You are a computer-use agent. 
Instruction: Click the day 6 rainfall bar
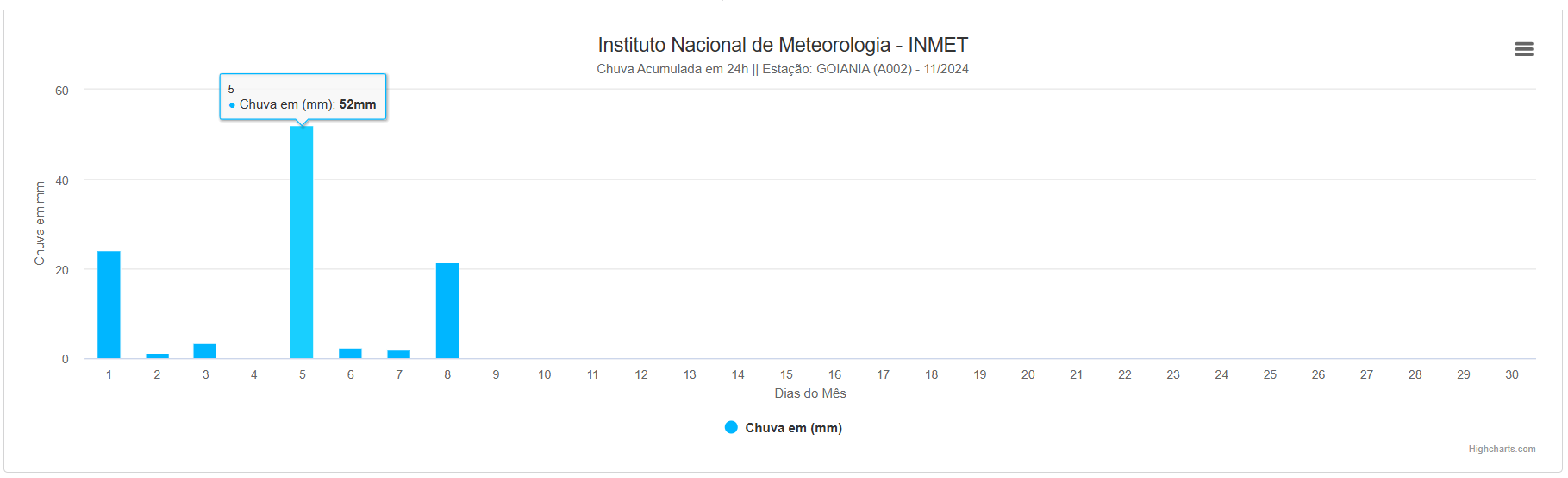(x=350, y=353)
